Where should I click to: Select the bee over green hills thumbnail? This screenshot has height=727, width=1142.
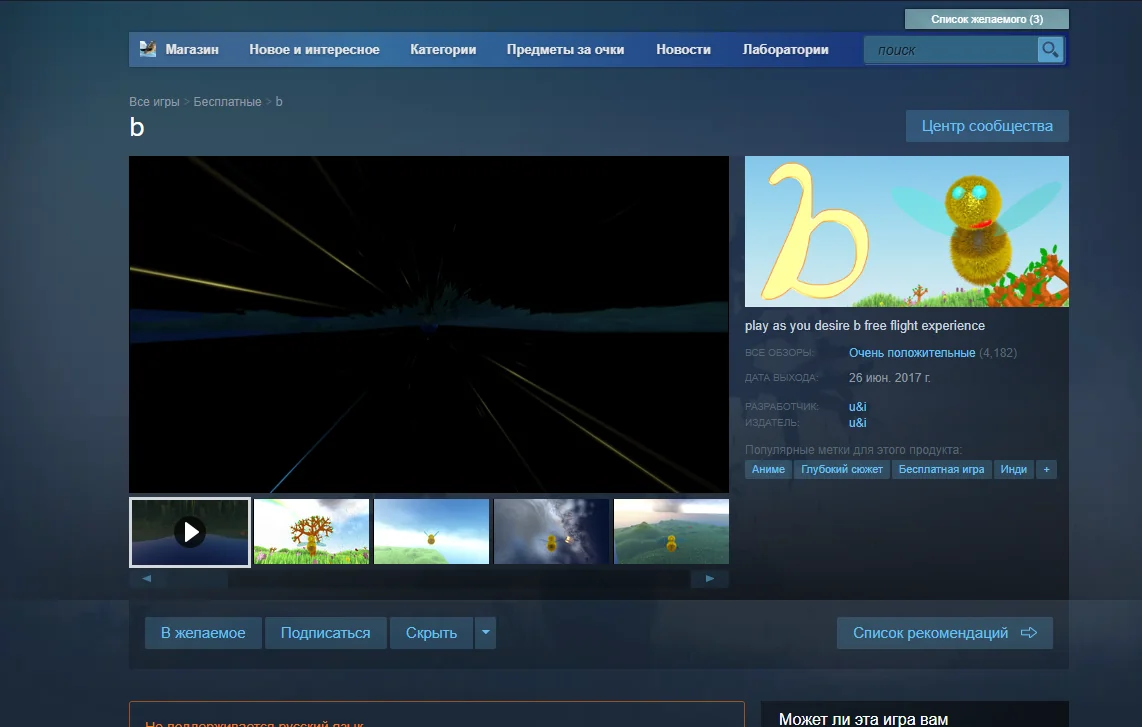click(672, 531)
